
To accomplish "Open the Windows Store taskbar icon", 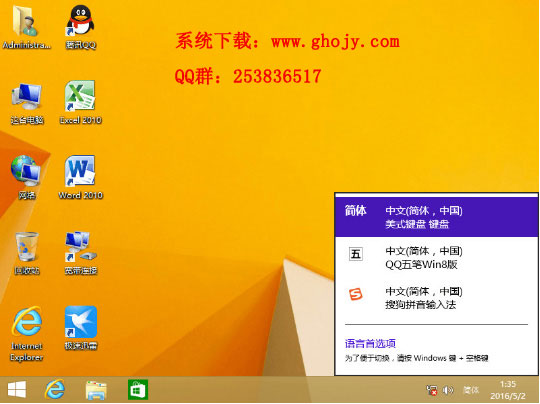I will pos(138,390).
